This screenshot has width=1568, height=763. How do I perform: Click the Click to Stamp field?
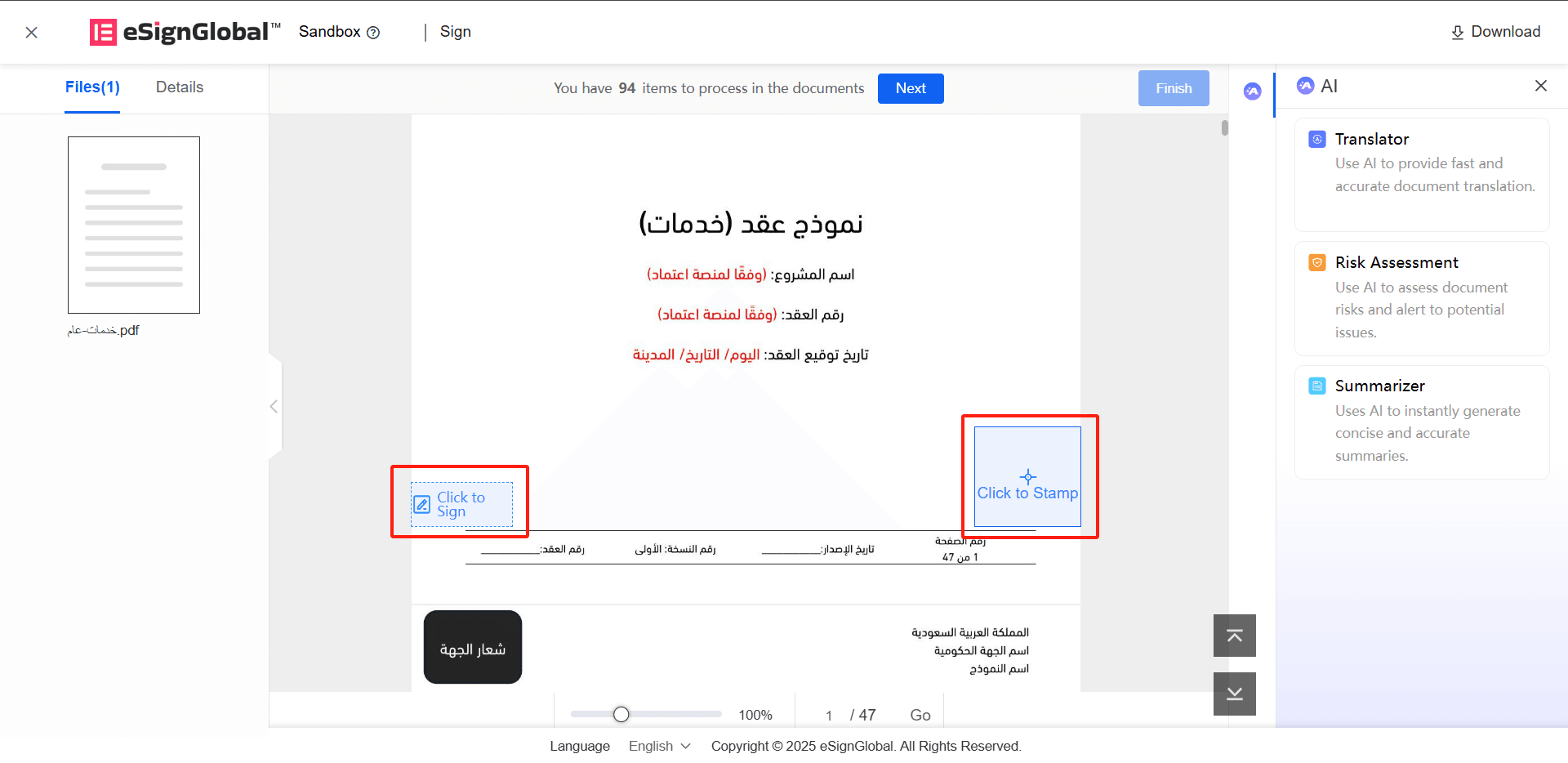(1027, 476)
